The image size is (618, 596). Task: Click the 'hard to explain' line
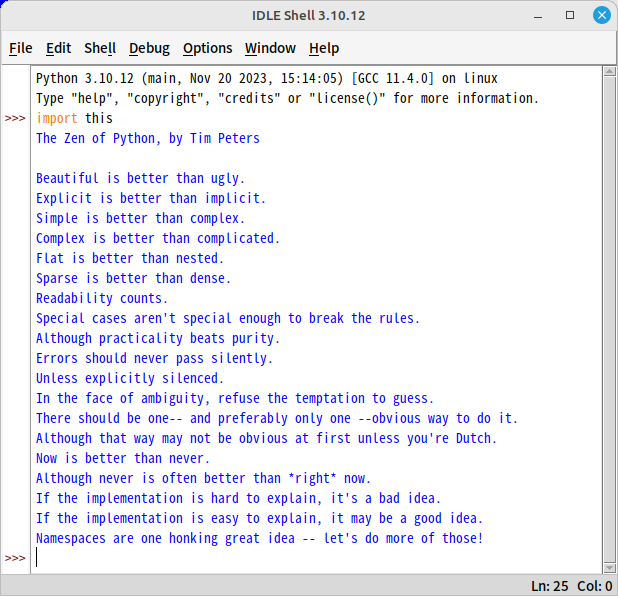pyautogui.click(x=238, y=499)
